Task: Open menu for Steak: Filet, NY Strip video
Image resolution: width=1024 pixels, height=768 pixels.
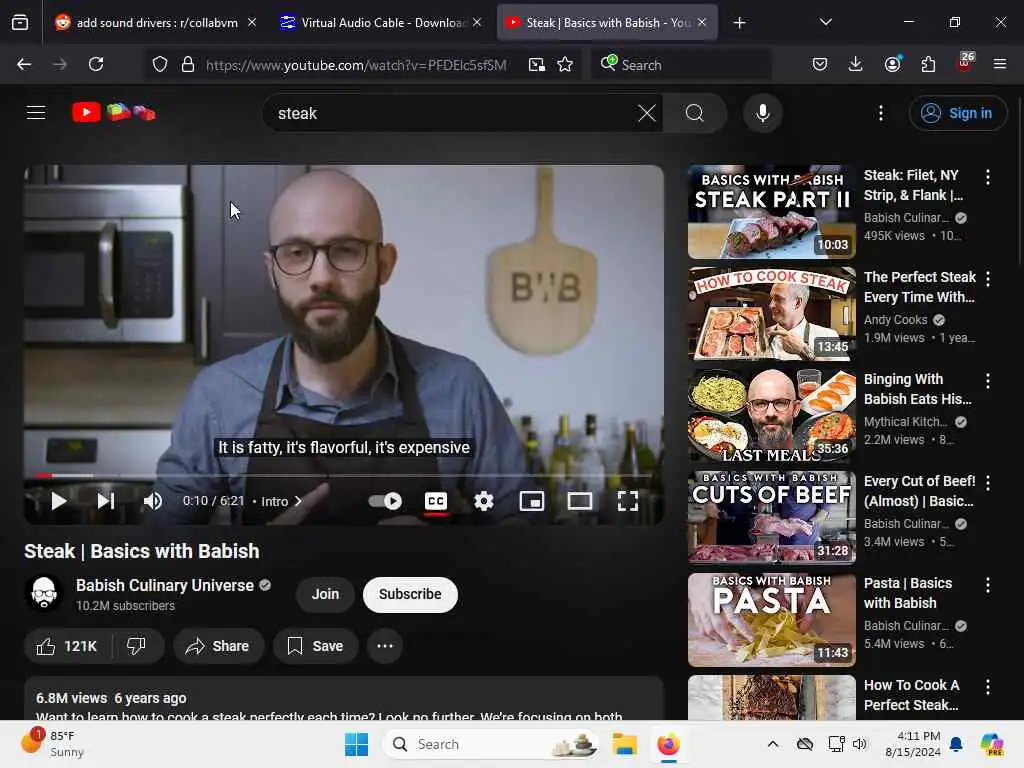Action: point(987,176)
